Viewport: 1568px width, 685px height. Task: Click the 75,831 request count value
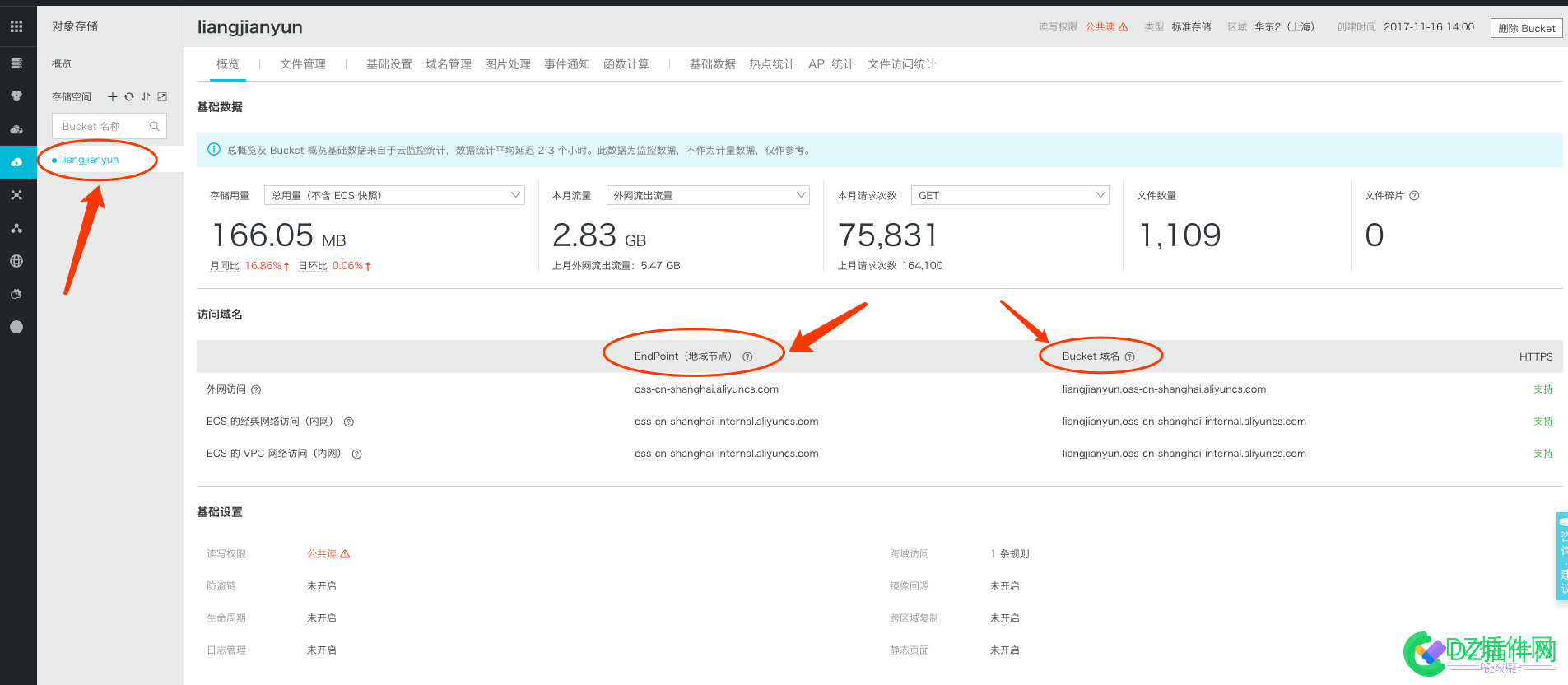(889, 235)
